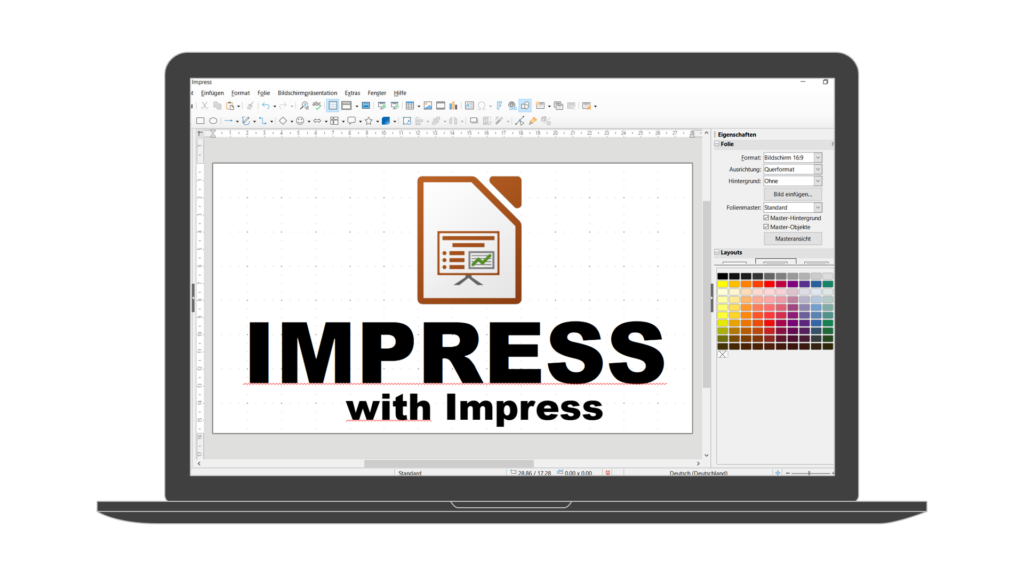1024x576 pixels.
Task: Open the Ausrichtung dropdown
Action: click(818, 169)
